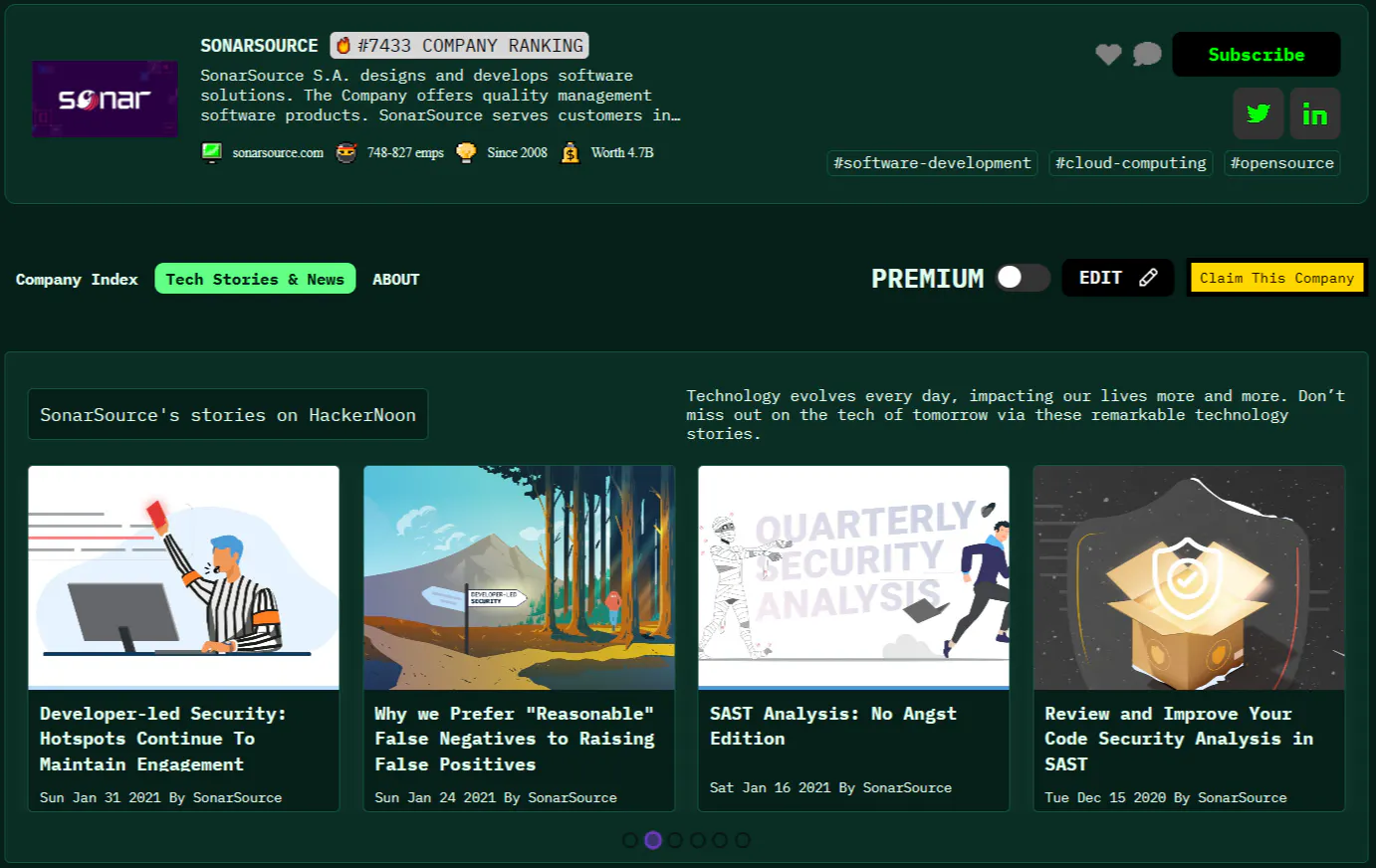The image size is (1377, 868).
Task: Subscribe to SonarSource with the Subscribe button
Action: point(1257,55)
